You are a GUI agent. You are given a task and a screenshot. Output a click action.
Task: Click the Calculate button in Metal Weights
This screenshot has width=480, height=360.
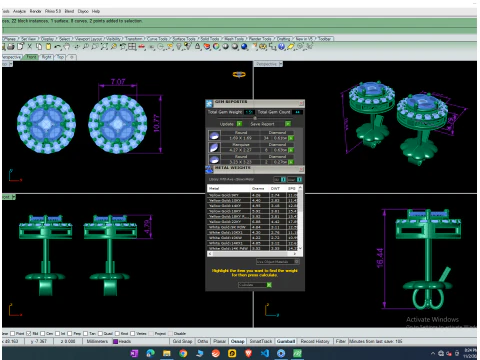(255, 285)
